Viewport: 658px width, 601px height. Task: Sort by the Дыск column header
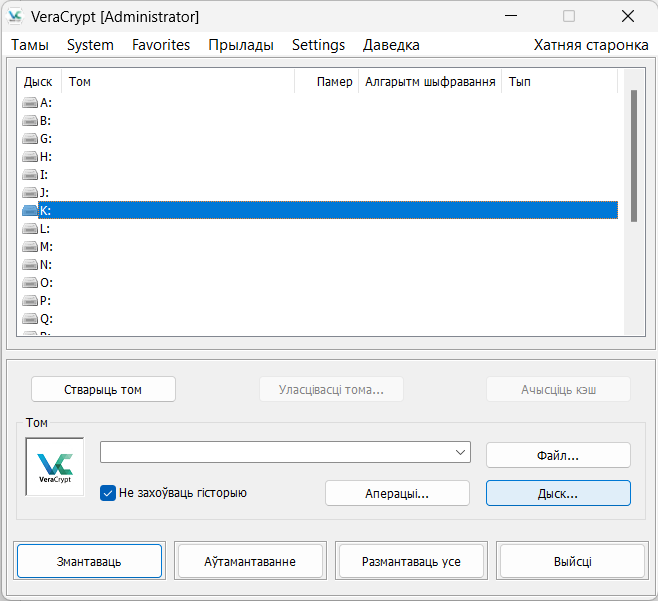(39, 81)
